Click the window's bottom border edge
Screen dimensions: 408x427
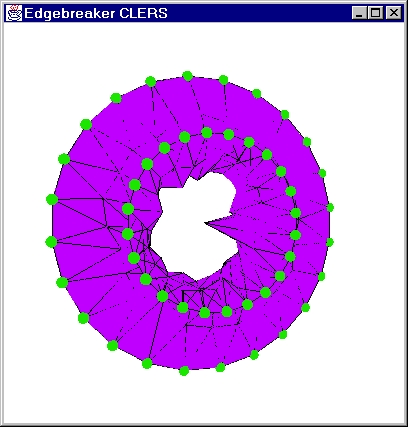(x=204, y=425)
